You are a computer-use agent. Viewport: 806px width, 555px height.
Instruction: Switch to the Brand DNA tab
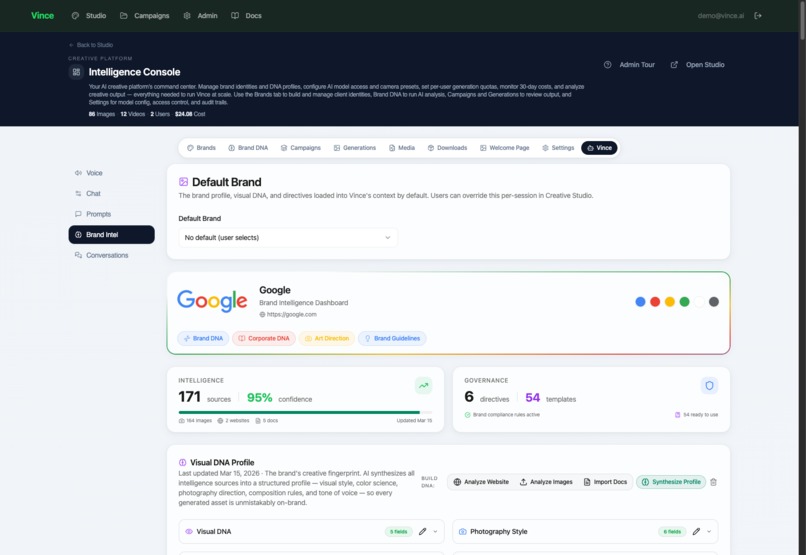[x=248, y=148]
